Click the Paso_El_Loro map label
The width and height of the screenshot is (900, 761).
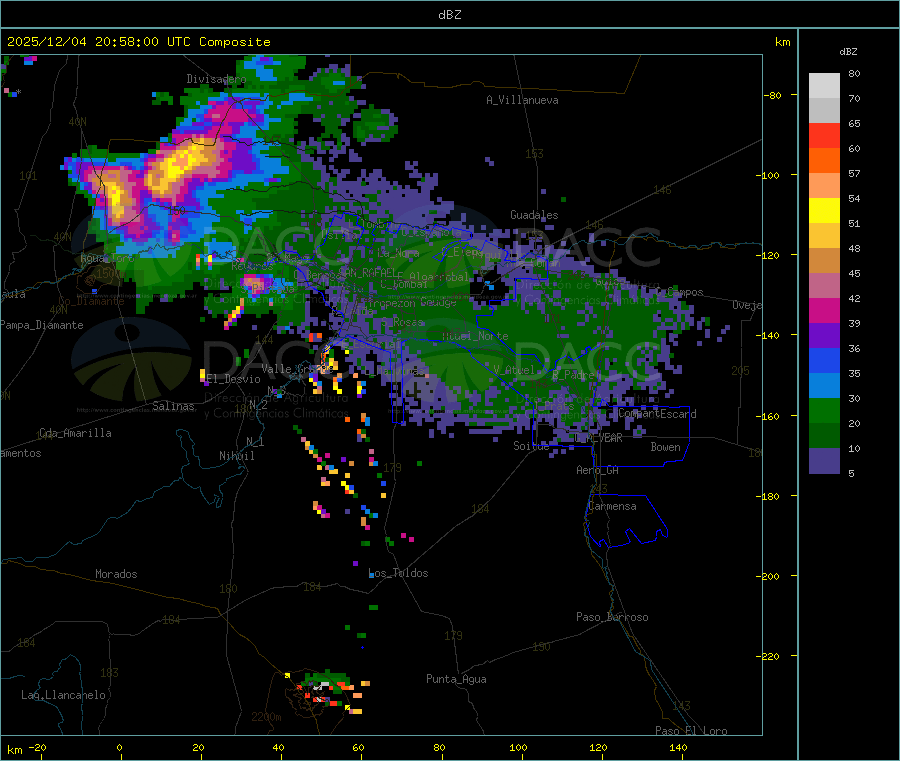click(691, 731)
